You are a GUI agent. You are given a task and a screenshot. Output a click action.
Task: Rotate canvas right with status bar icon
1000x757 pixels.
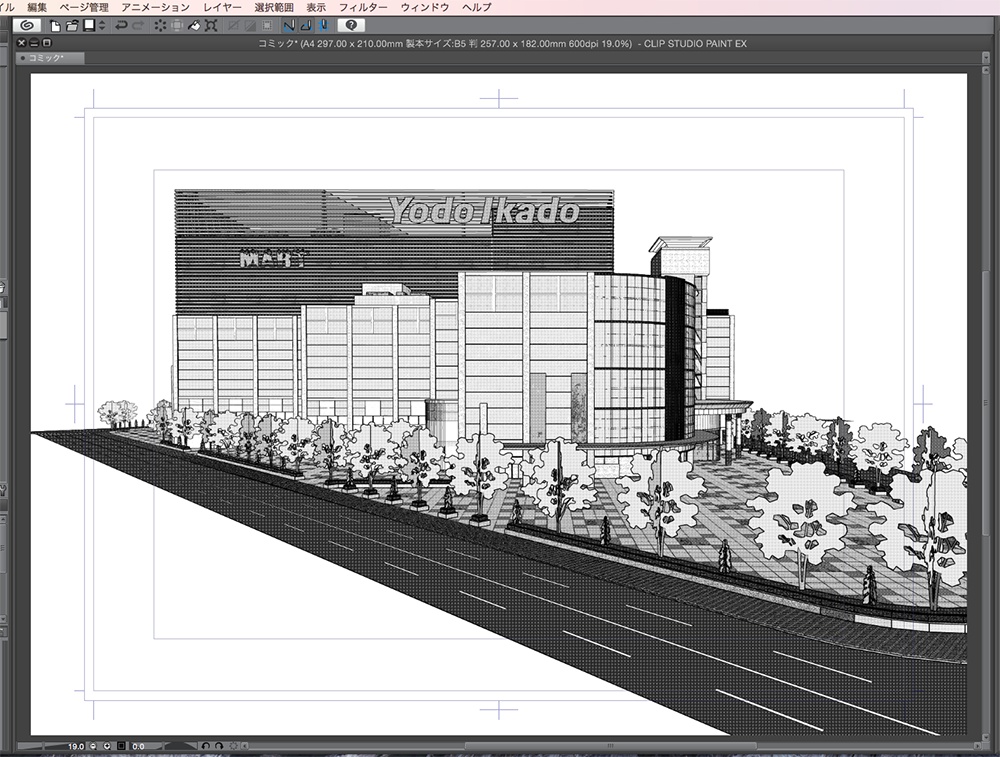coord(219,746)
